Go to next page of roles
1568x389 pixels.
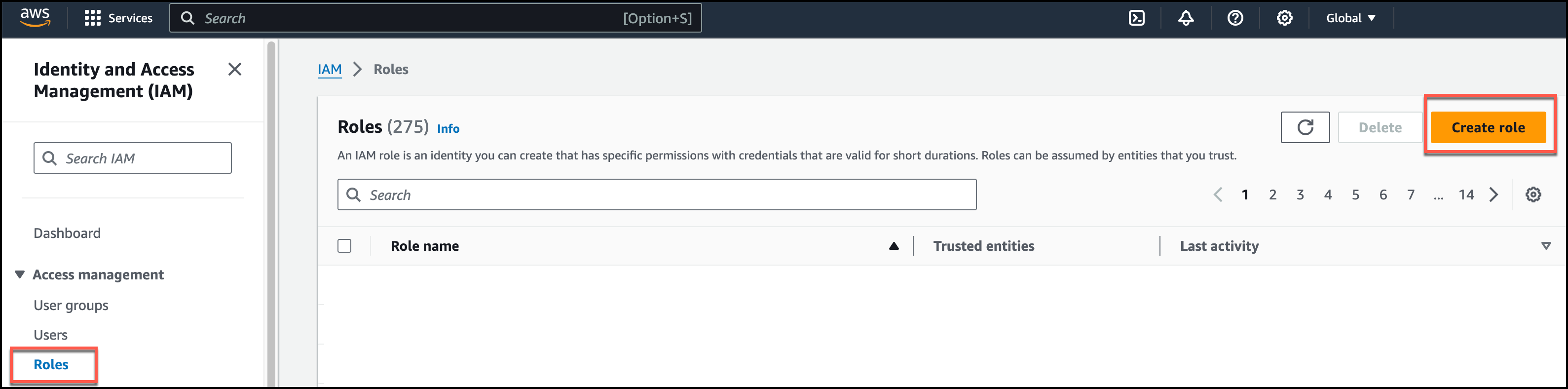point(1493,195)
